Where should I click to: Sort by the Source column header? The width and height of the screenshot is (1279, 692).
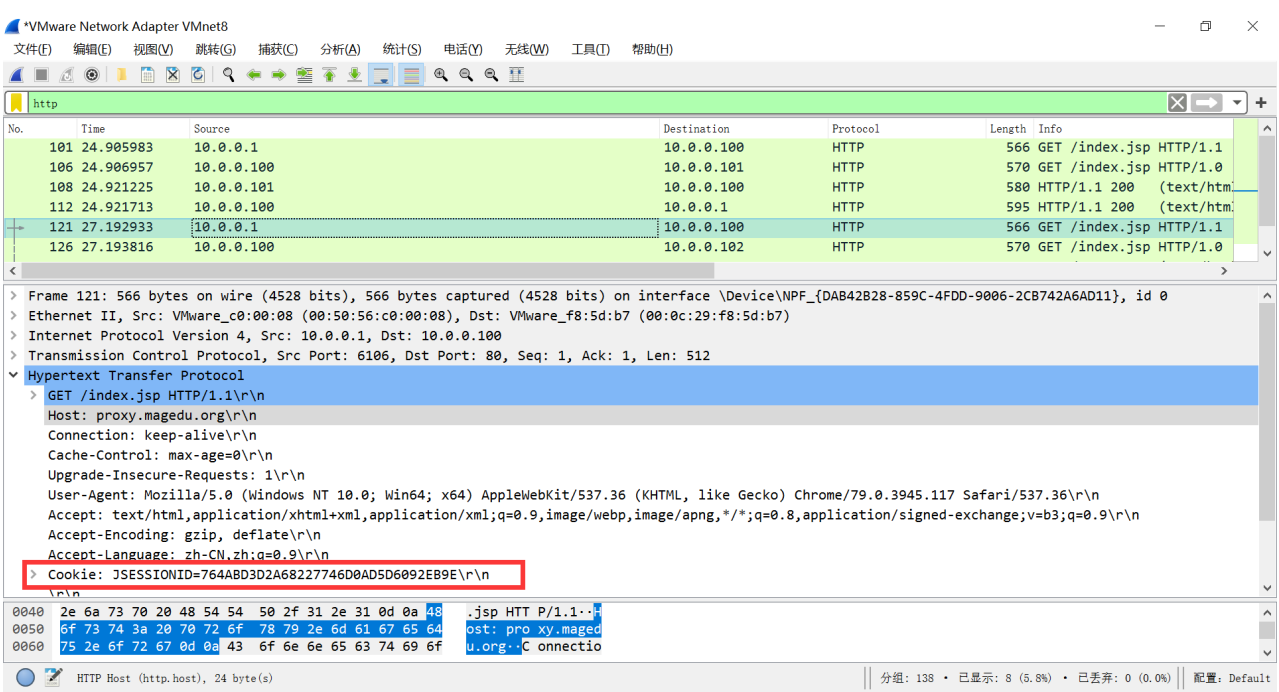425,129
